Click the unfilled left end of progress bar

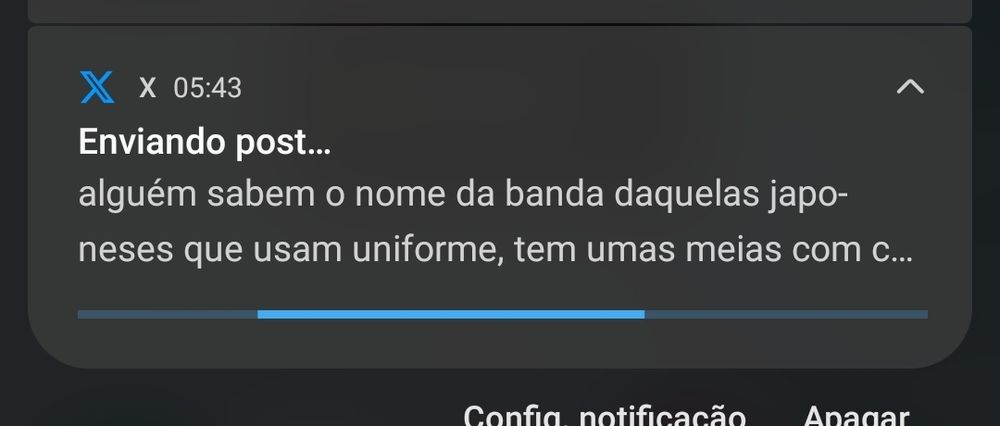(x=168, y=314)
